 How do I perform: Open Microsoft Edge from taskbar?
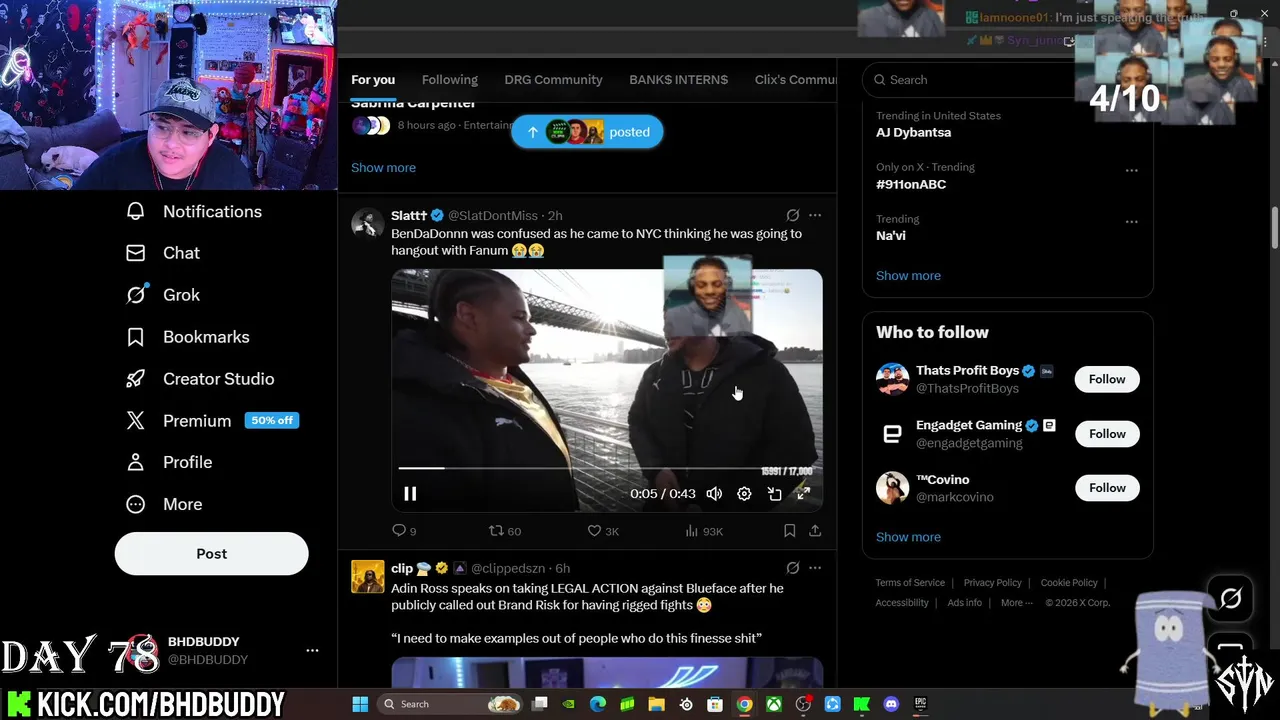pyautogui.click(x=597, y=704)
